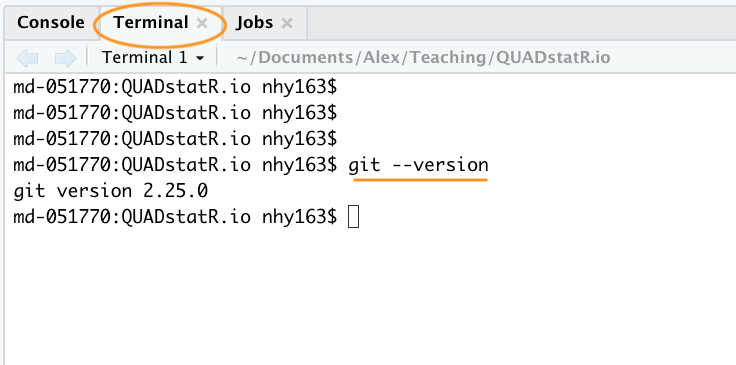Viewport: 736px width, 365px height.
Task: Click the first md-051770 prompt line
Action: click(x=175, y=87)
